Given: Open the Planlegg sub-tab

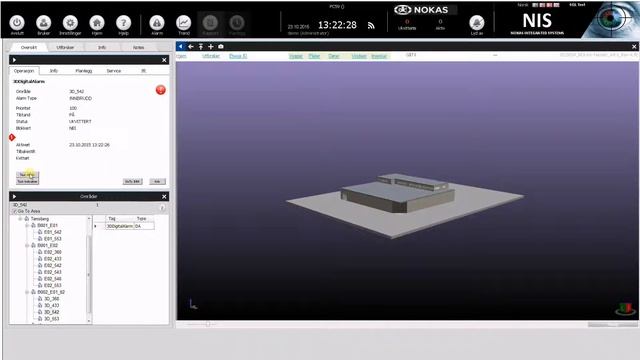Looking at the screenshot, I should 83,71.
